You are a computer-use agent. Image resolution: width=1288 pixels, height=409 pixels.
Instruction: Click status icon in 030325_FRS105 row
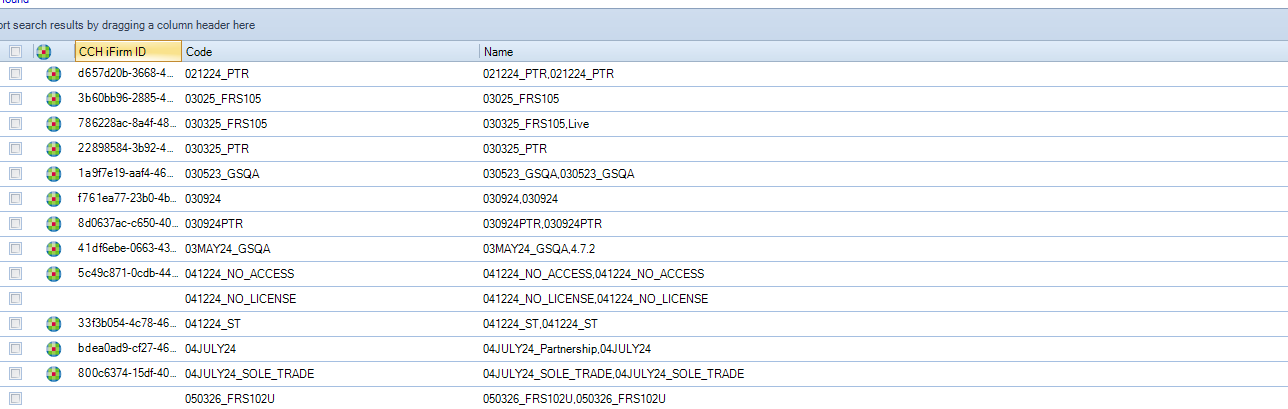(x=53, y=124)
